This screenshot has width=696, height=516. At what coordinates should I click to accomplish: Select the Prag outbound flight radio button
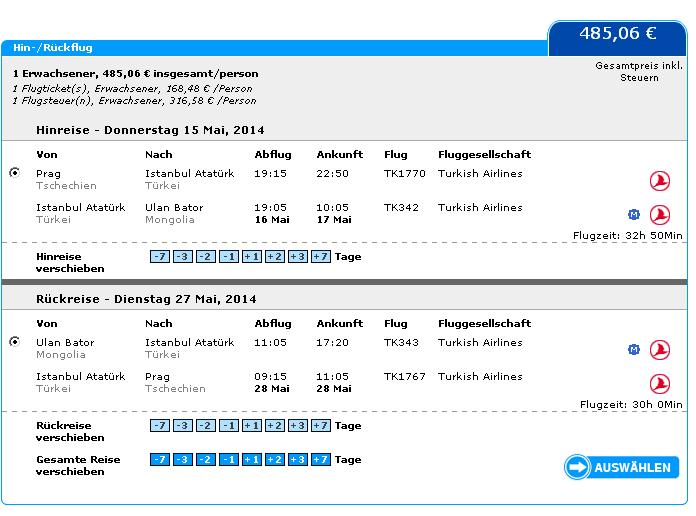click(x=15, y=172)
